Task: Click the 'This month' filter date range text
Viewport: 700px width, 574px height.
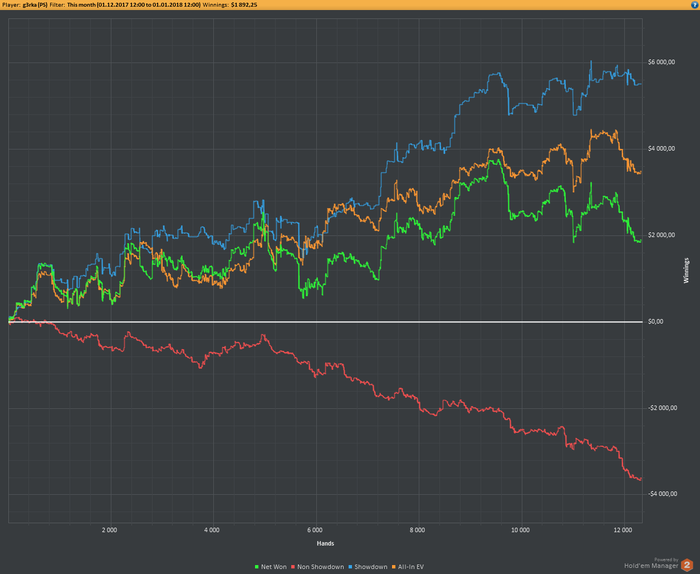Action: click(134, 5)
